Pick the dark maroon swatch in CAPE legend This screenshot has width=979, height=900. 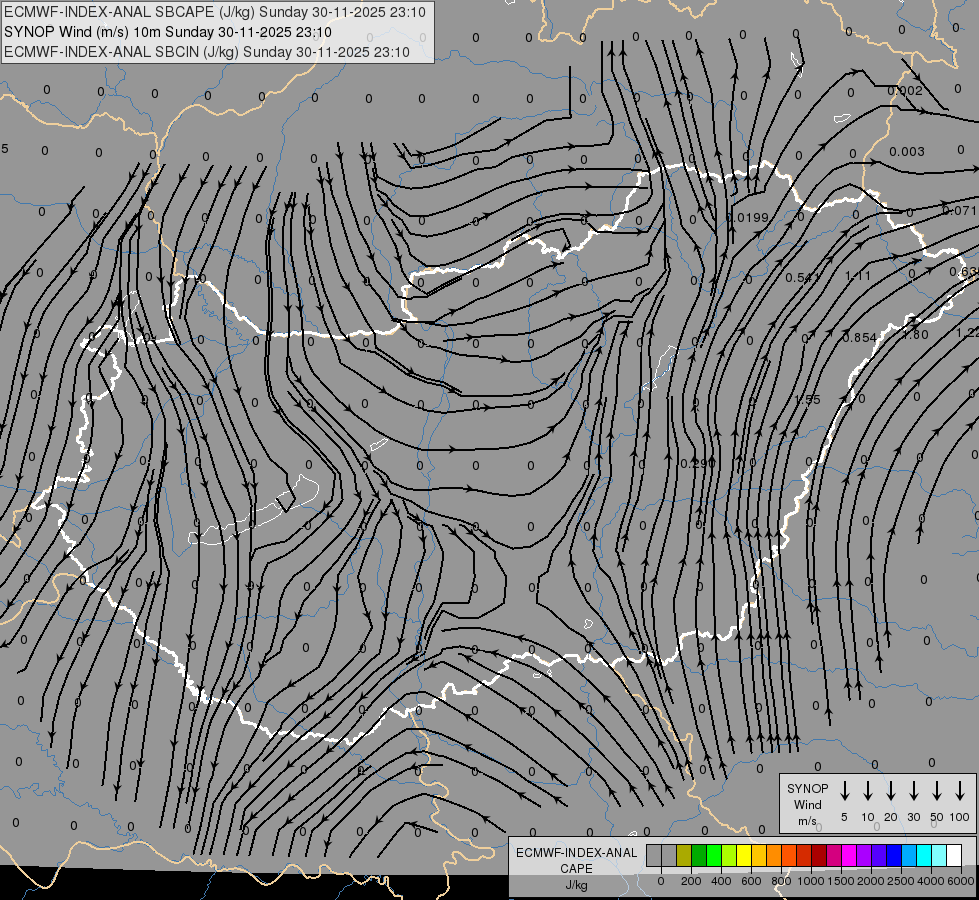tap(819, 855)
